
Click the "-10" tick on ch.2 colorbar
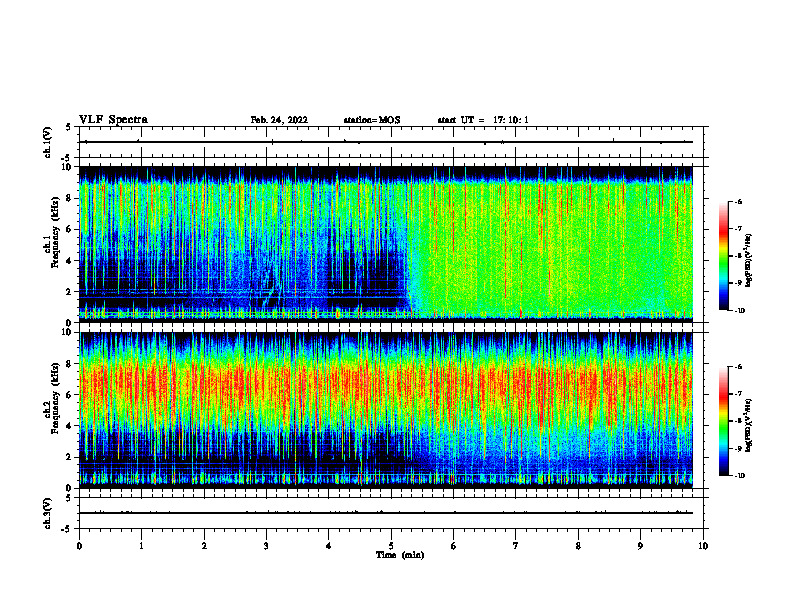(739, 476)
